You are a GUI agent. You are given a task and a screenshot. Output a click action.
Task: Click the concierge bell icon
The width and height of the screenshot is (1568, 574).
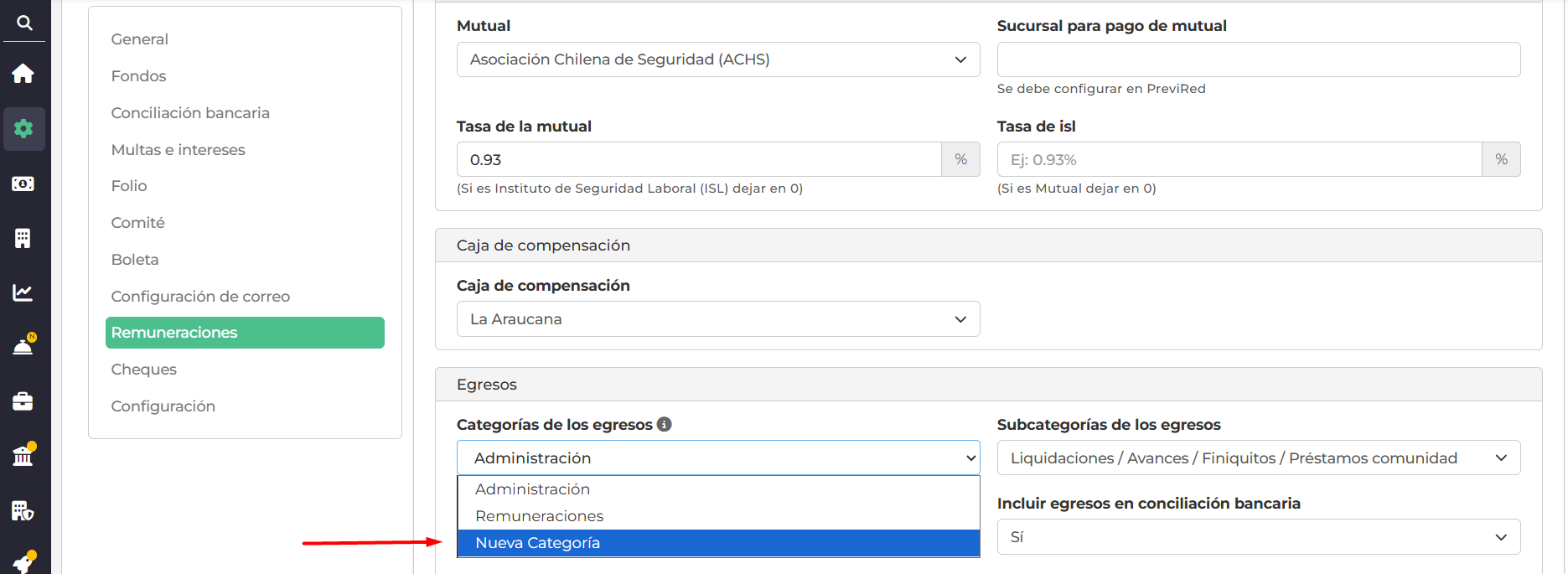(x=23, y=346)
